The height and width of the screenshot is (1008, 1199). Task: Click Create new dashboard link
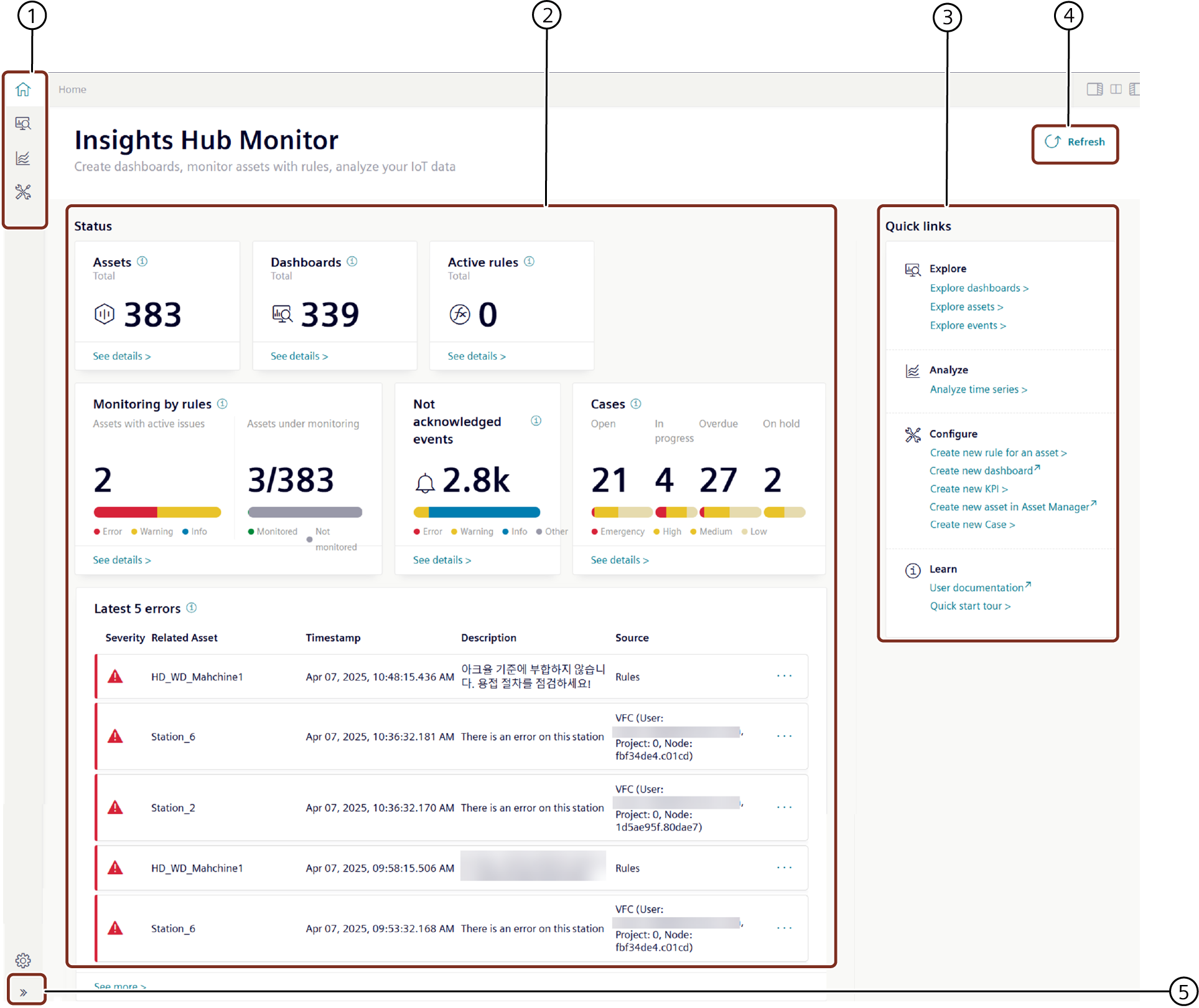tap(985, 471)
